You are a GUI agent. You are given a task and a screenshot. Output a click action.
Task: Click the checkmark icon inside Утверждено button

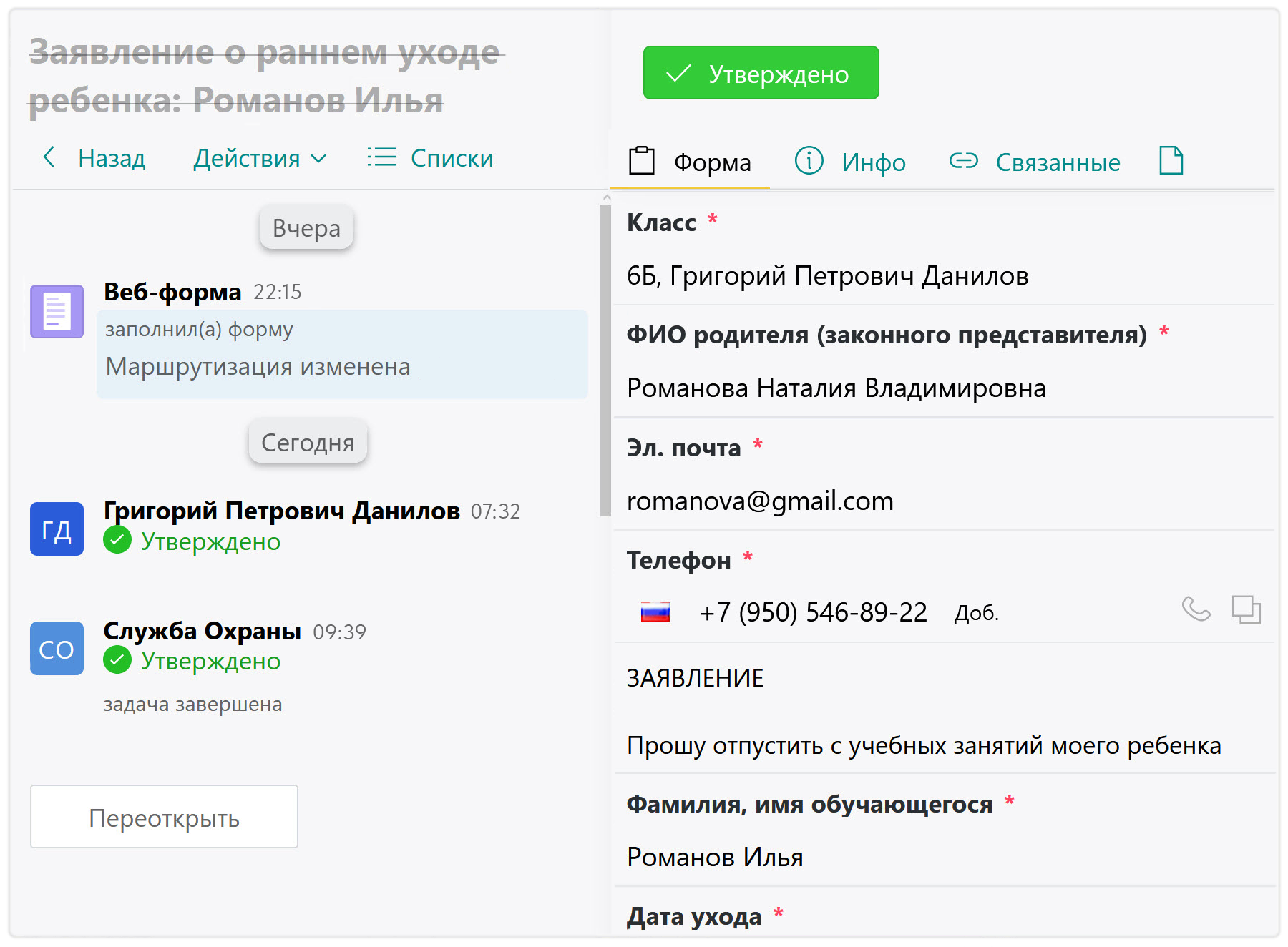click(678, 73)
